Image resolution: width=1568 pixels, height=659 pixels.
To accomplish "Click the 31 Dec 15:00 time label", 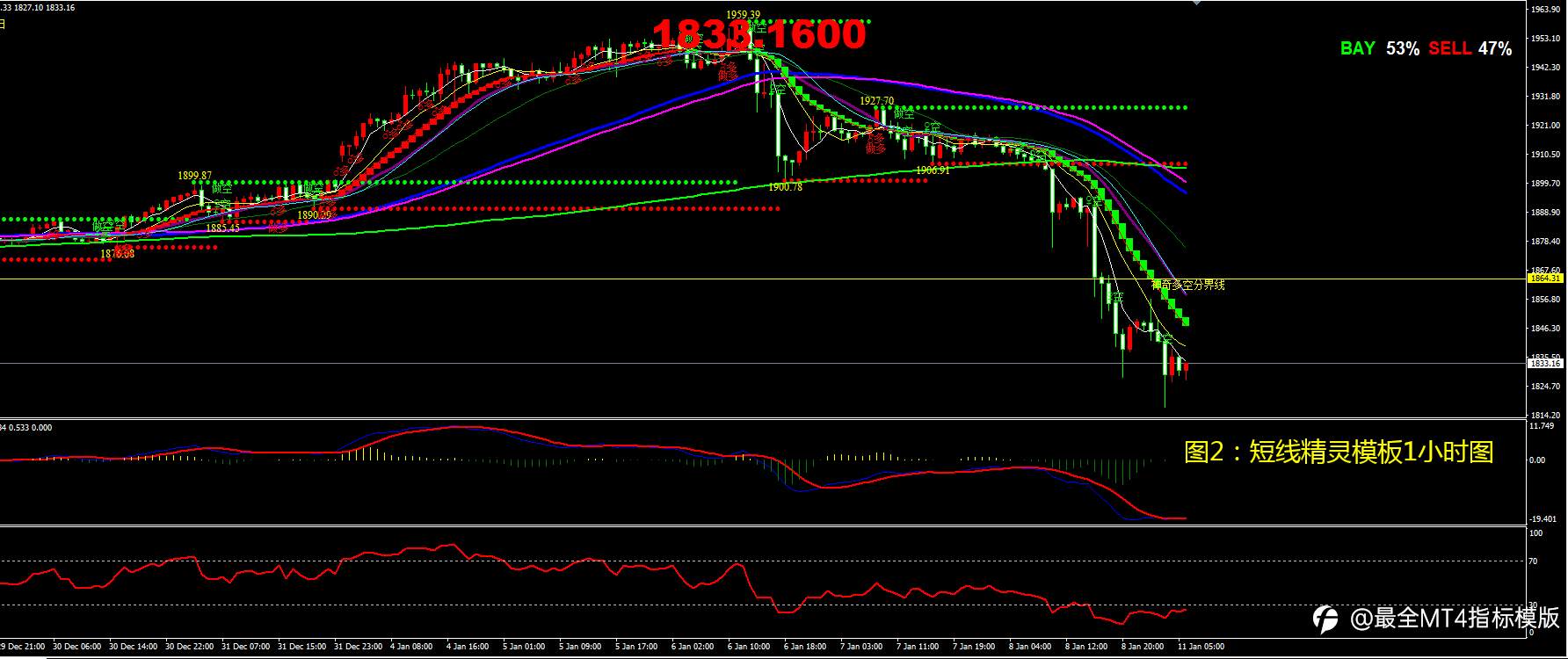I will [301, 647].
